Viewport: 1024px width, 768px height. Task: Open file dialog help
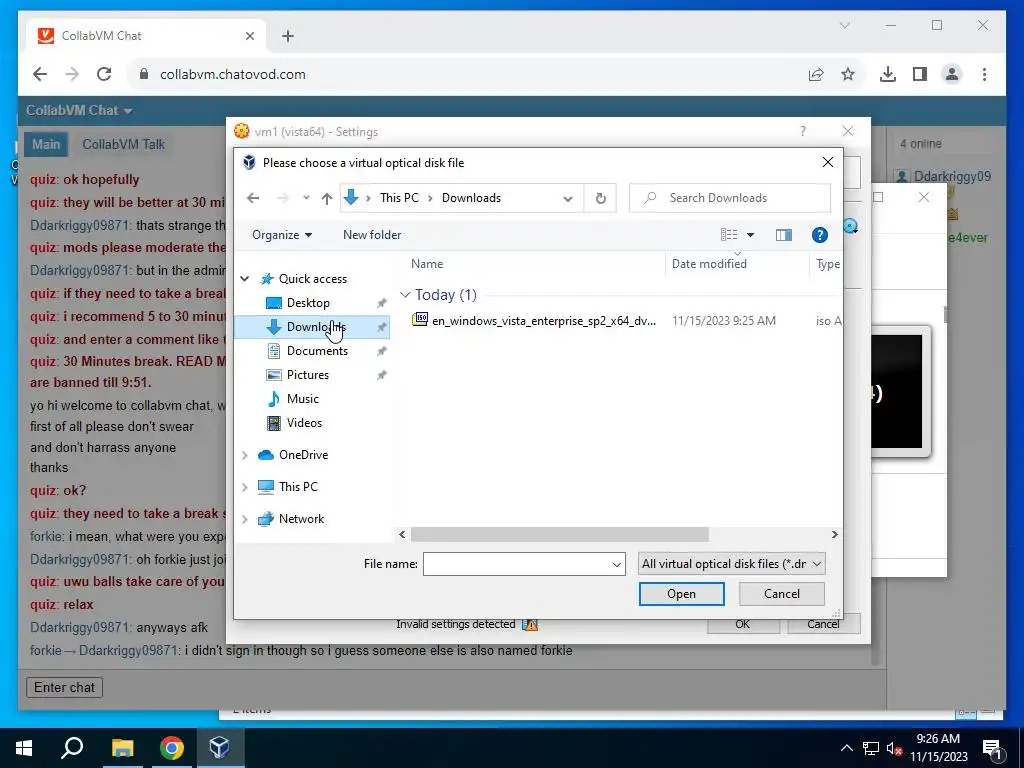[820, 235]
